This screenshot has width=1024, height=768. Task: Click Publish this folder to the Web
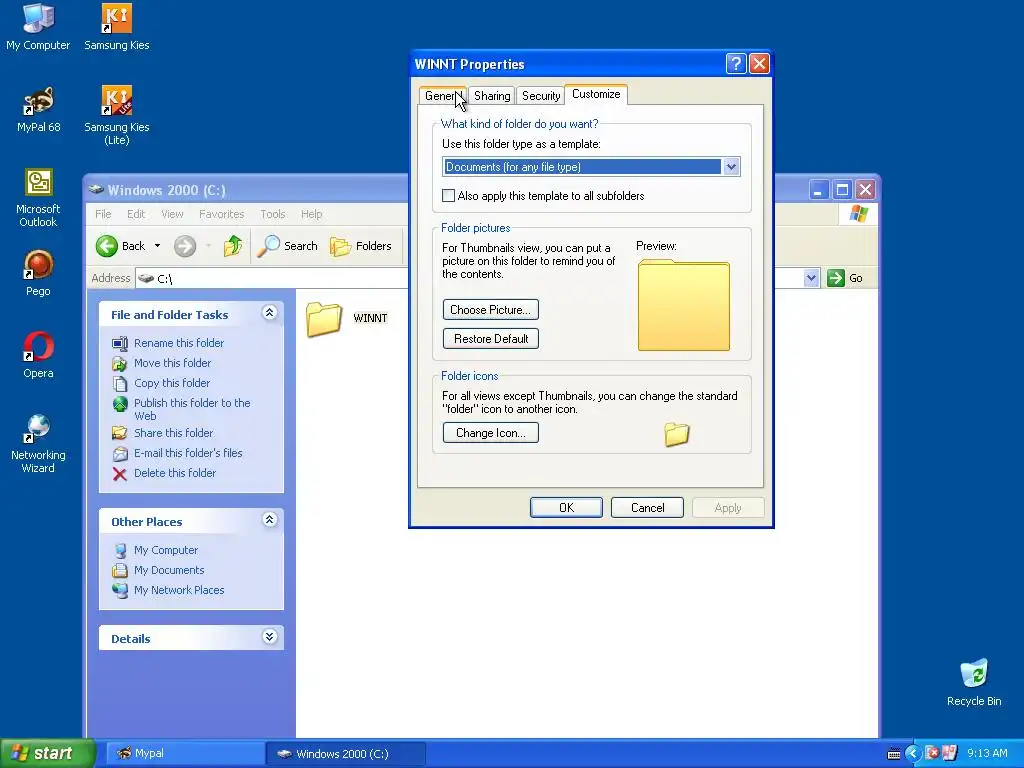coord(192,409)
